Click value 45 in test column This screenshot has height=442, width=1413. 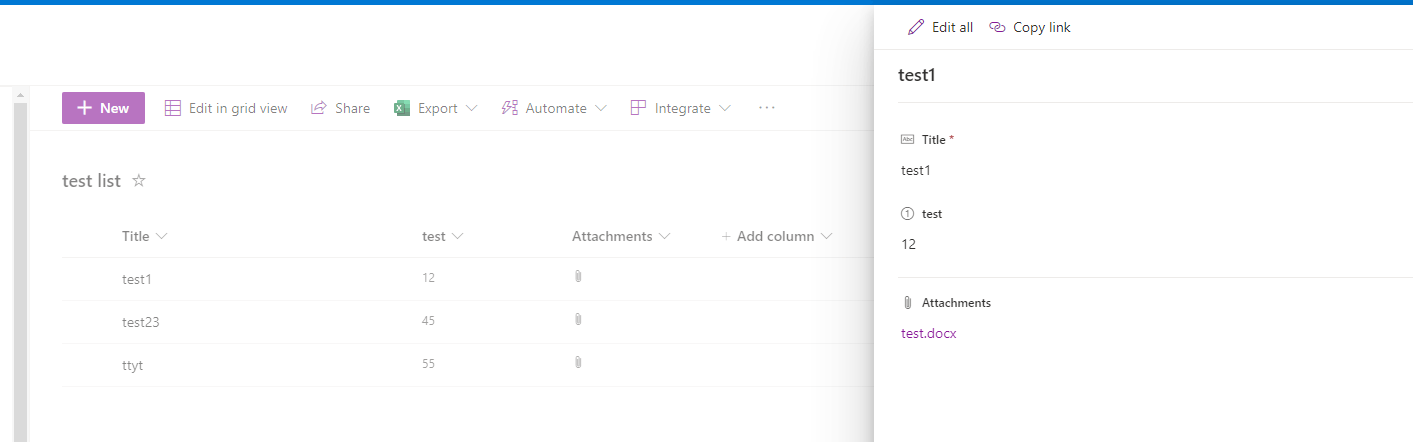(x=429, y=321)
